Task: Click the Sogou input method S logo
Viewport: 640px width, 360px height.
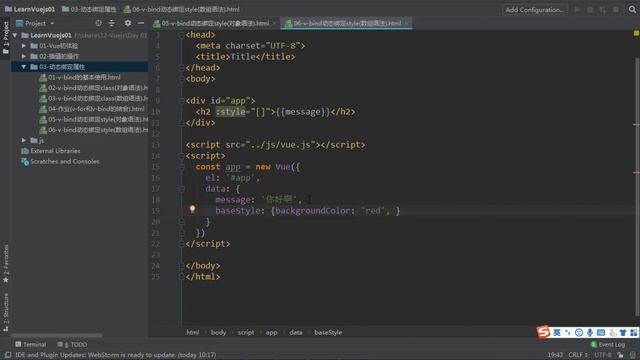Action: click(x=543, y=332)
